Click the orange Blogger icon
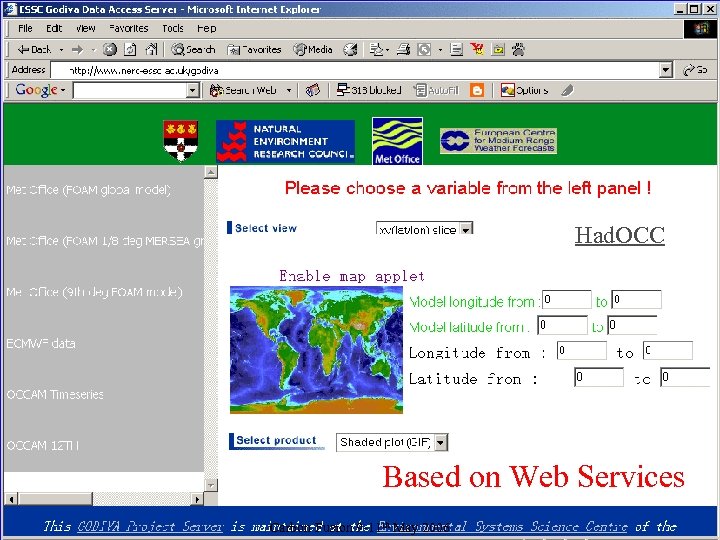Viewport: 720px width, 540px height. [477, 90]
